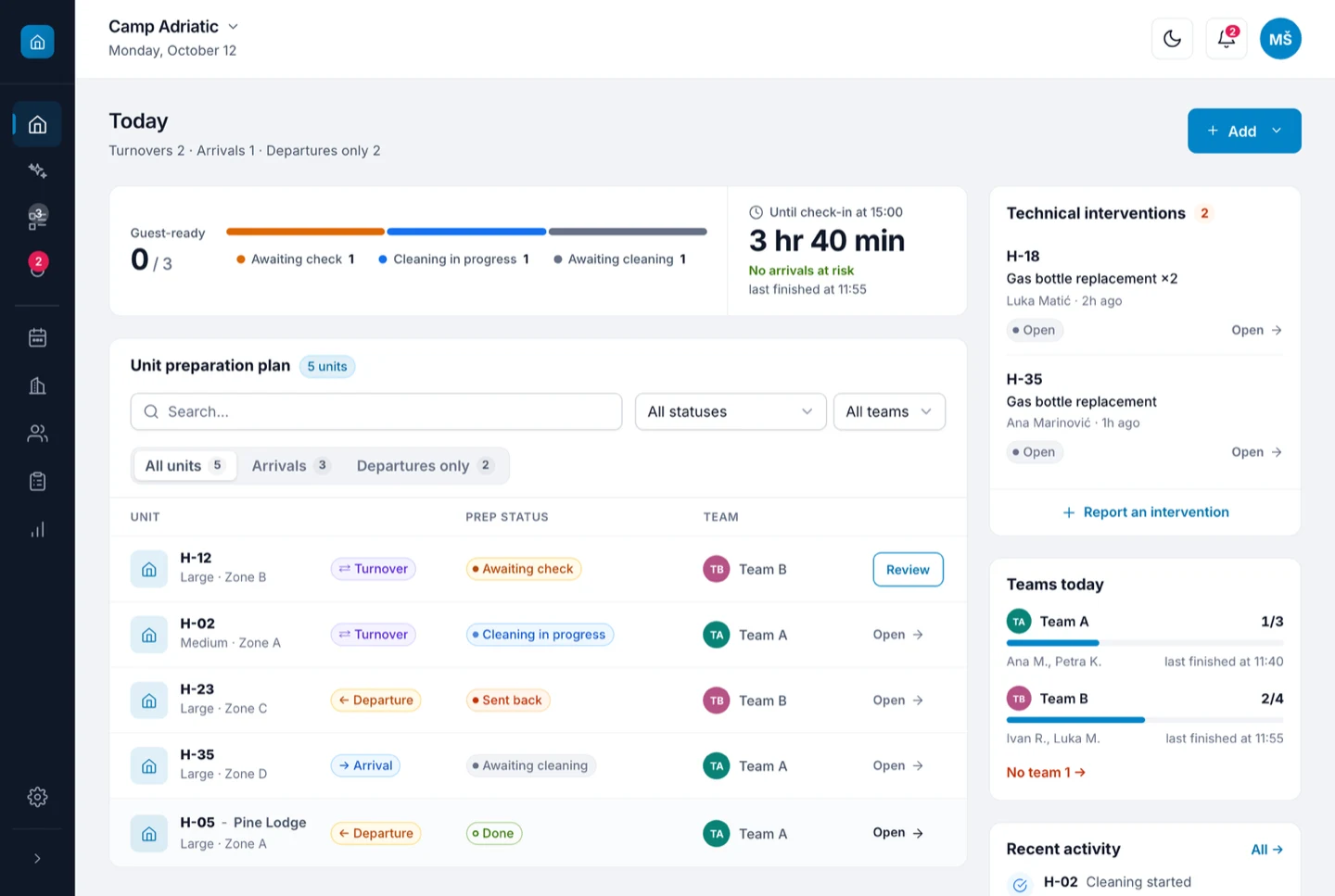Focus the unit Search field

tap(376, 411)
